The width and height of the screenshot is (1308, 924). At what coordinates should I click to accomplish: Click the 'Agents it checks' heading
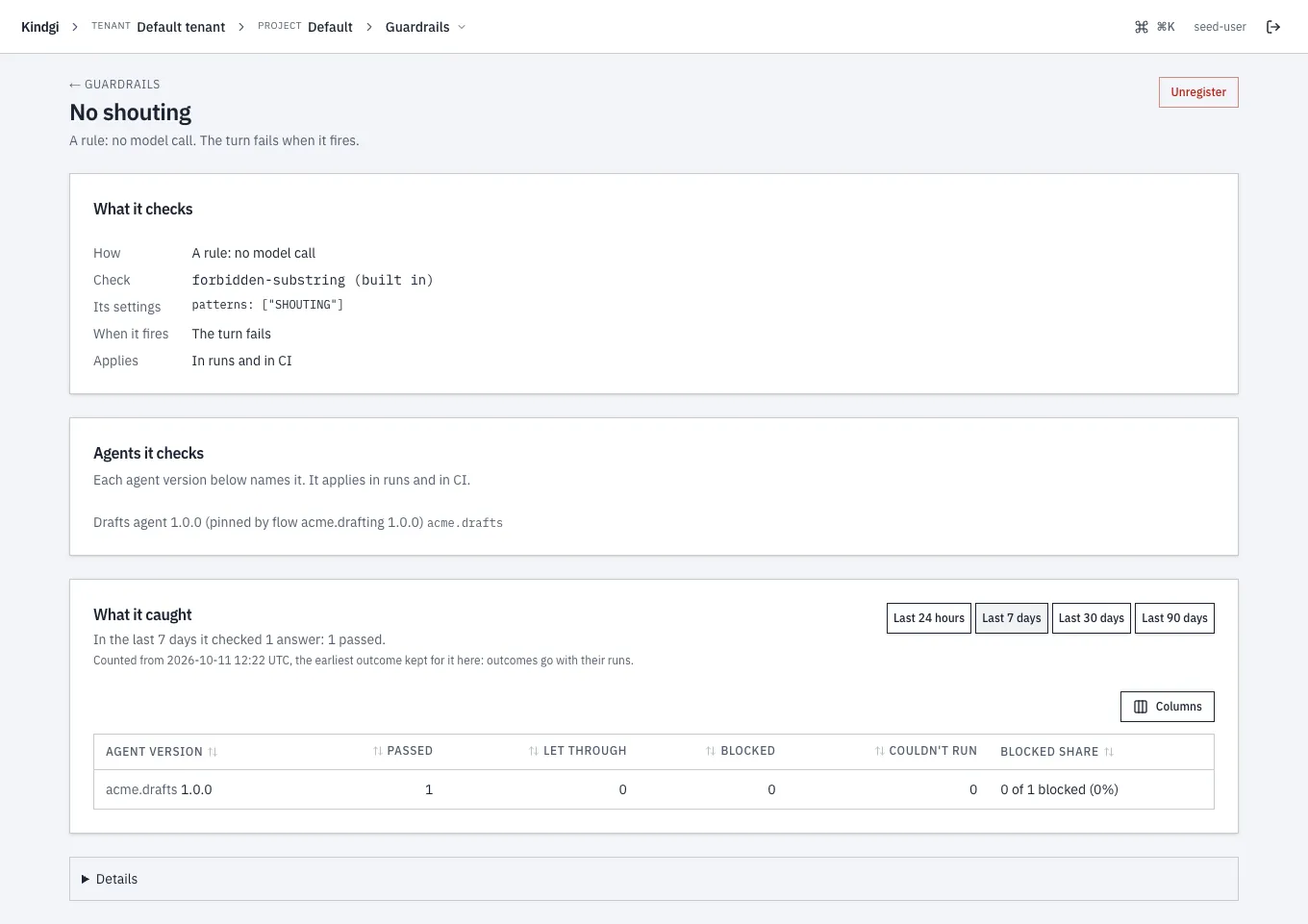click(x=148, y=453)
